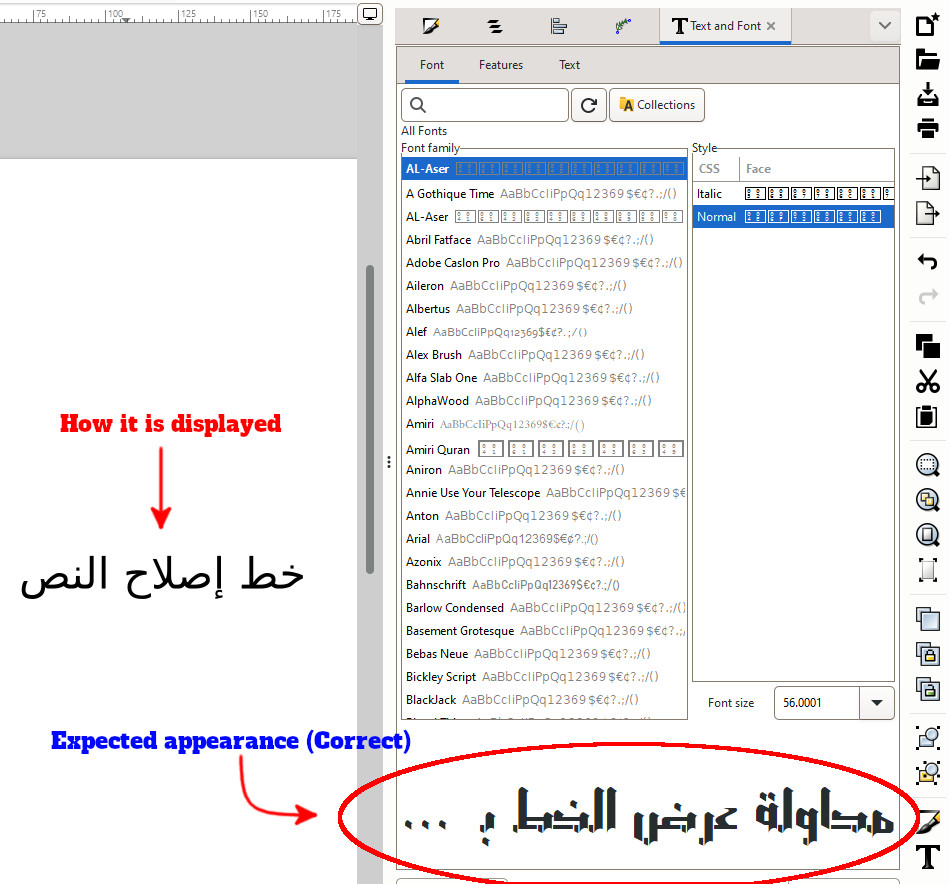The width and height of the screenshot is (950, 884).
Task: Click the Import icon
Action: tap(928, 179)
